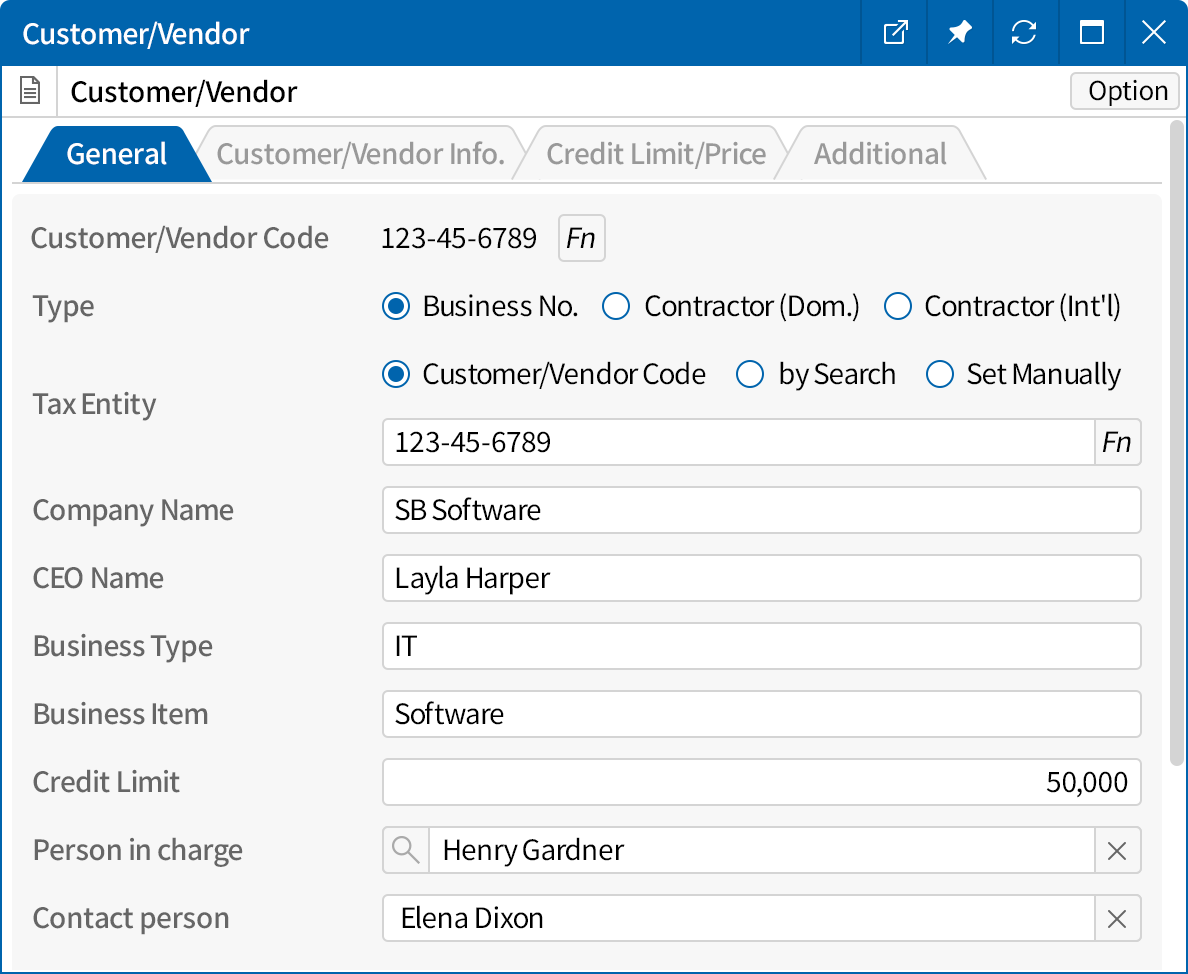1188x974 pixels.
Task: Click the Option button
Action: (x=1127, y=91)
